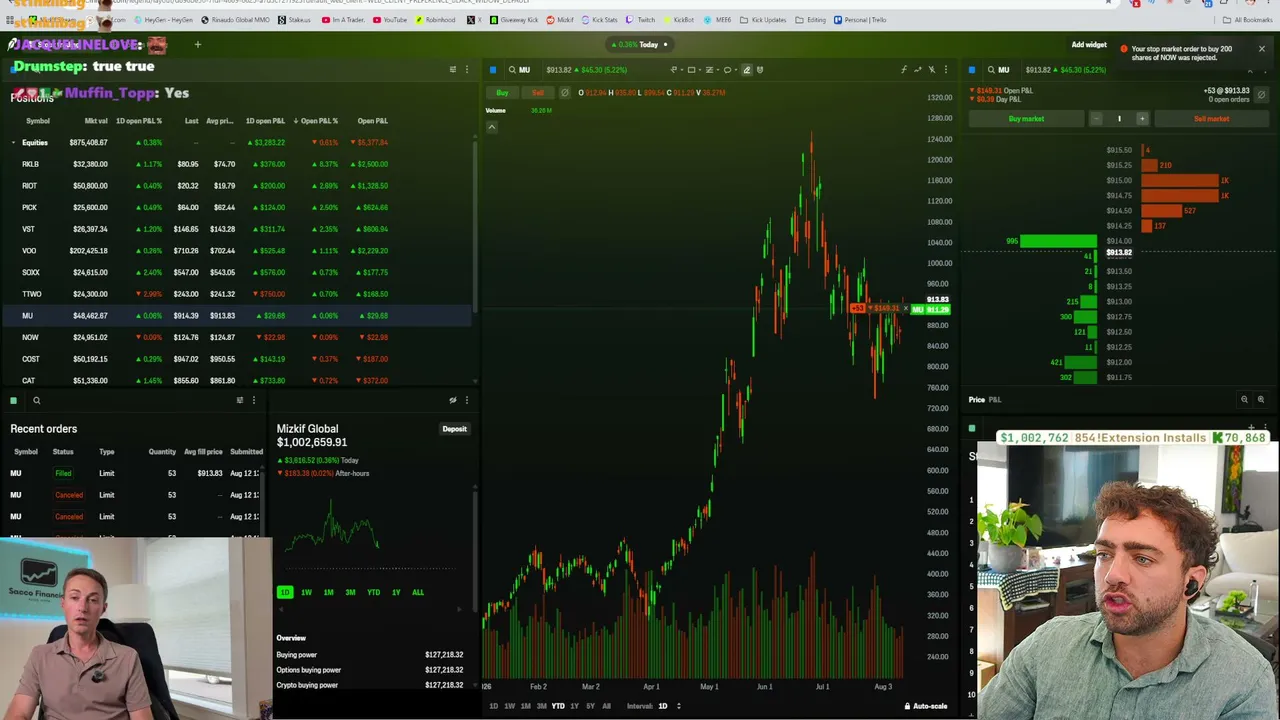
Task: Select the VOO position row
Action: coord(235,251)
